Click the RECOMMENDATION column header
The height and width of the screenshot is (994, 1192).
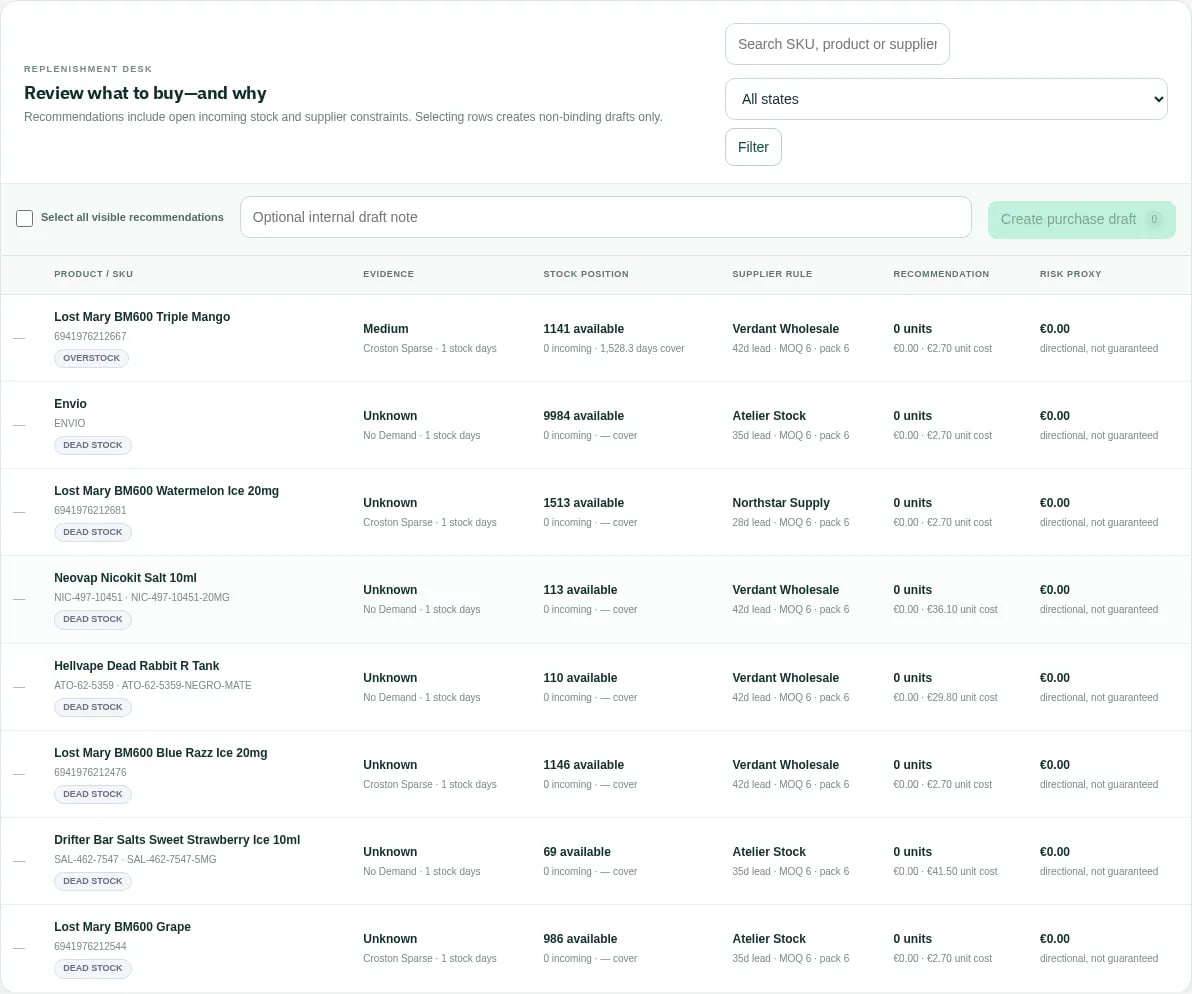click(x=941, y=274)
